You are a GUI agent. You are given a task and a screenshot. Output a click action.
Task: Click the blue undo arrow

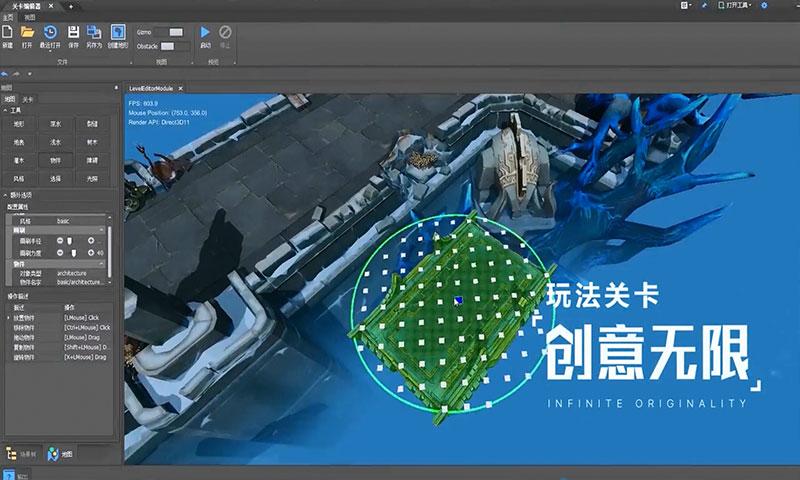[5, 74]
